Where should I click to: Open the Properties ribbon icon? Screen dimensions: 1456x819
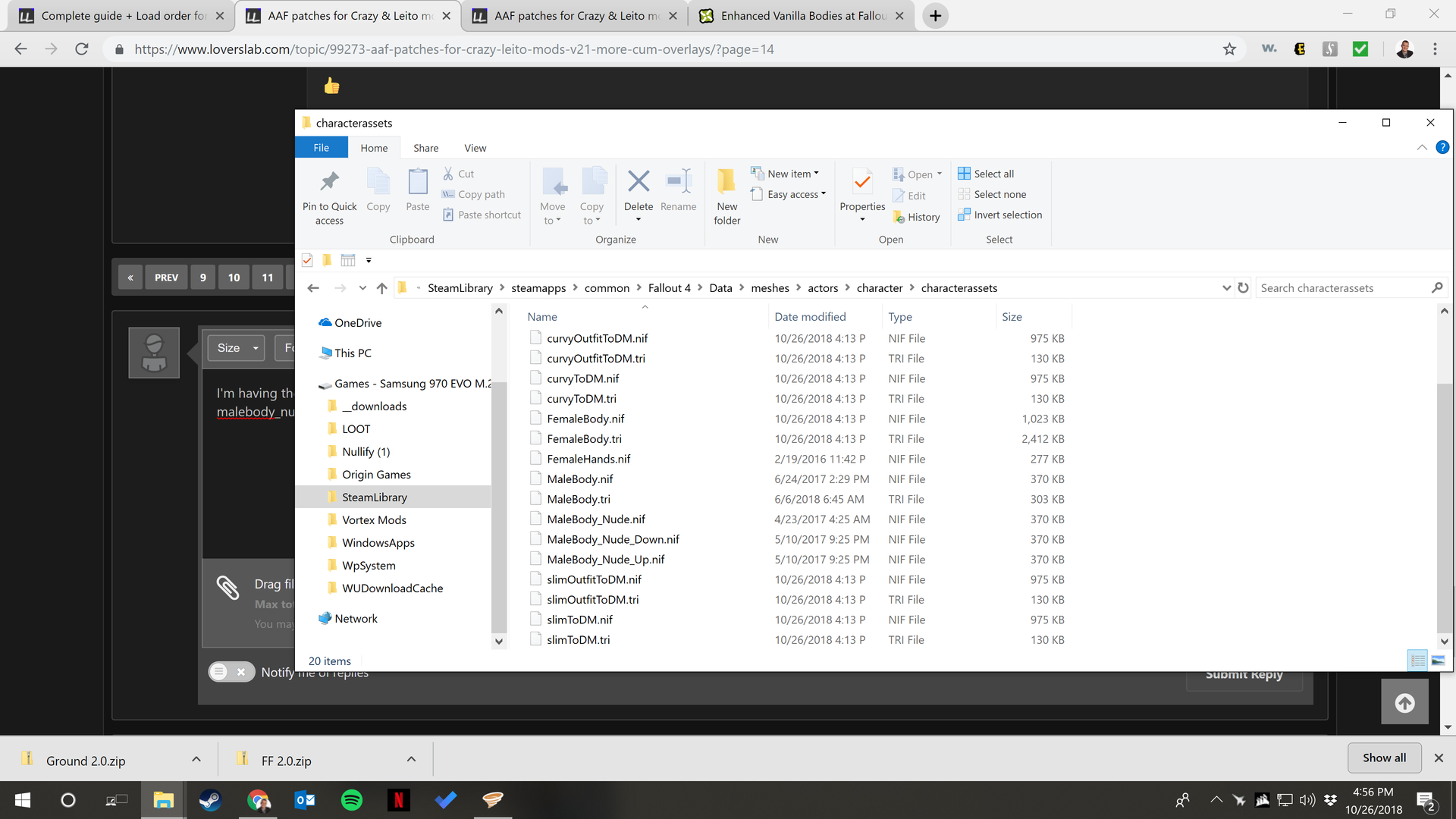(x=862, y=182)
